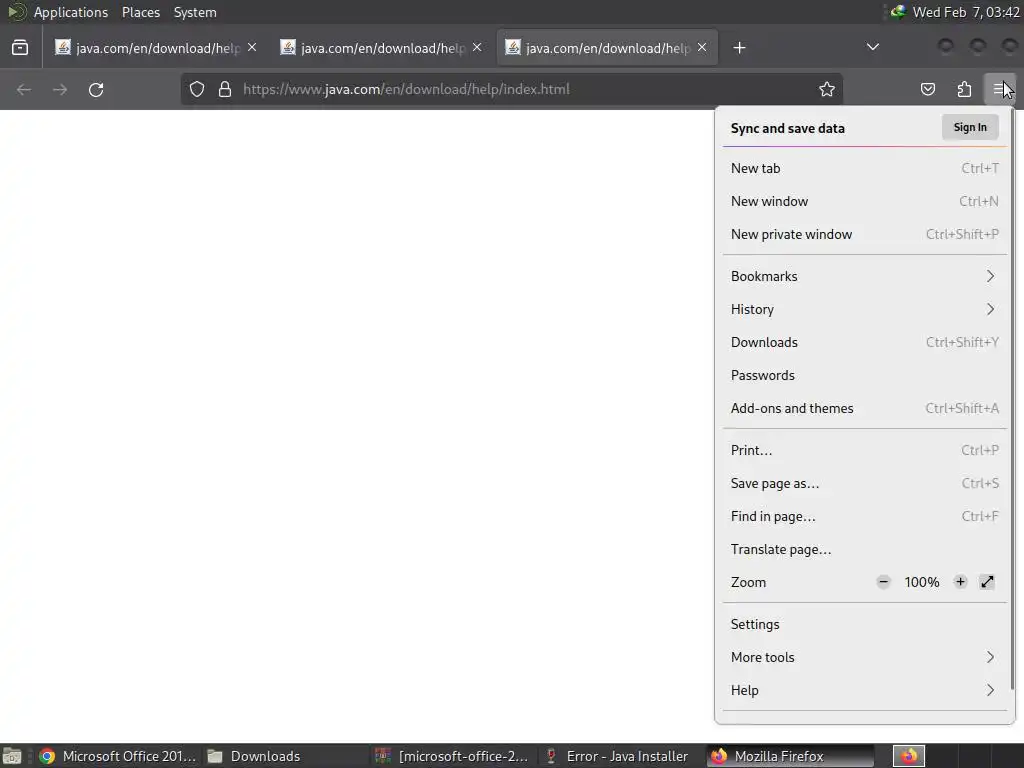The height and width of the screenshot is (768, 1024).
Task: Open the tracking protection shield icon
Action: 197,89
